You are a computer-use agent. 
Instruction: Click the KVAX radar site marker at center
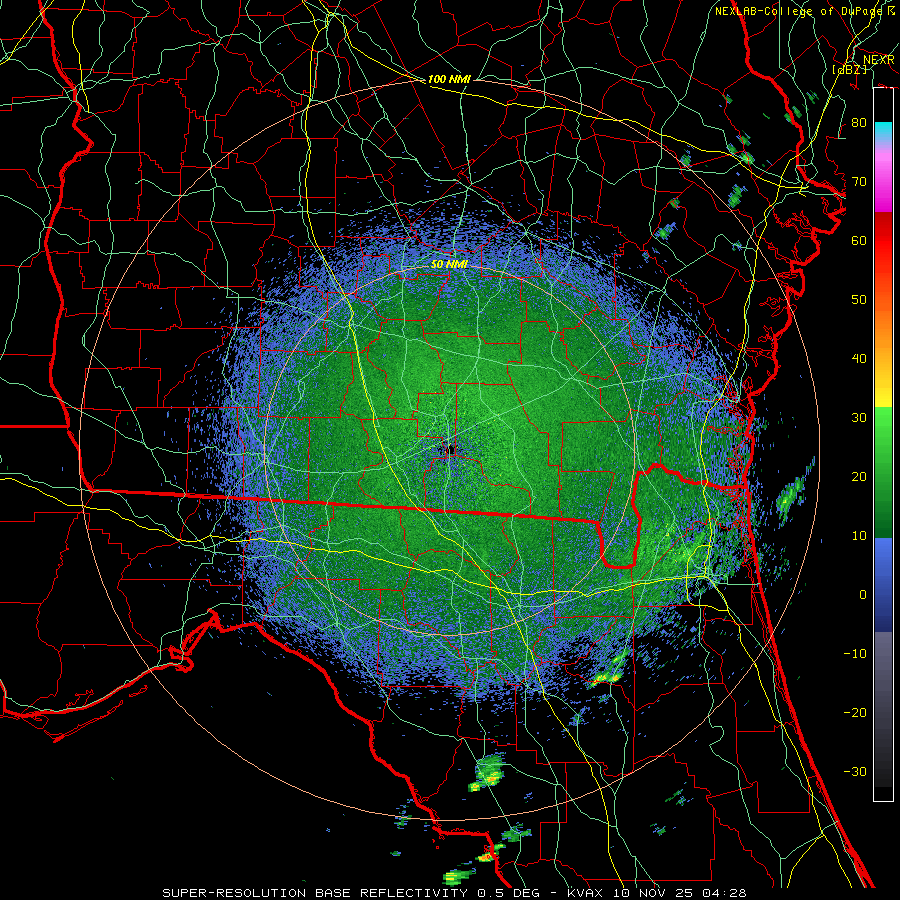[x=450, y=450]
